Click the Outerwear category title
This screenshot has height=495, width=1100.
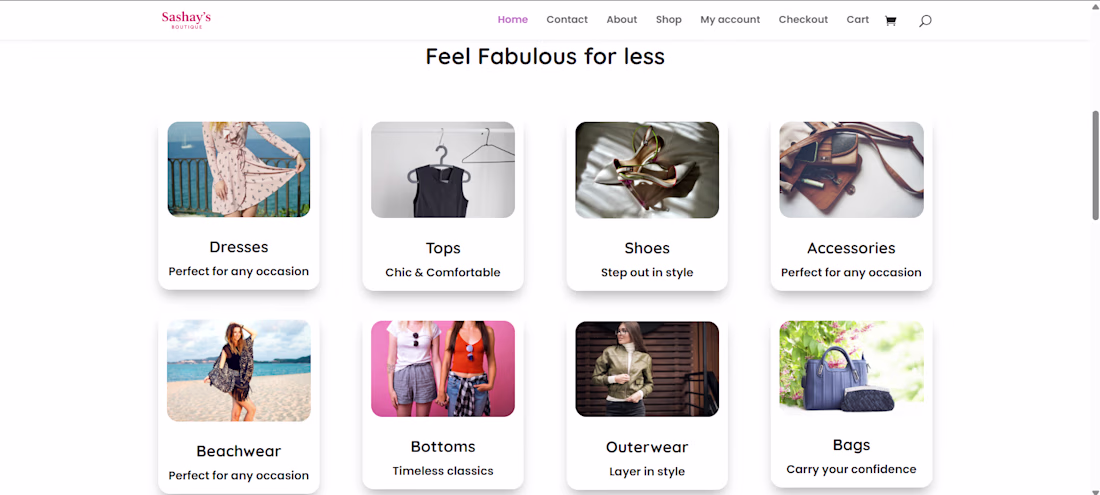pos(647,447)
